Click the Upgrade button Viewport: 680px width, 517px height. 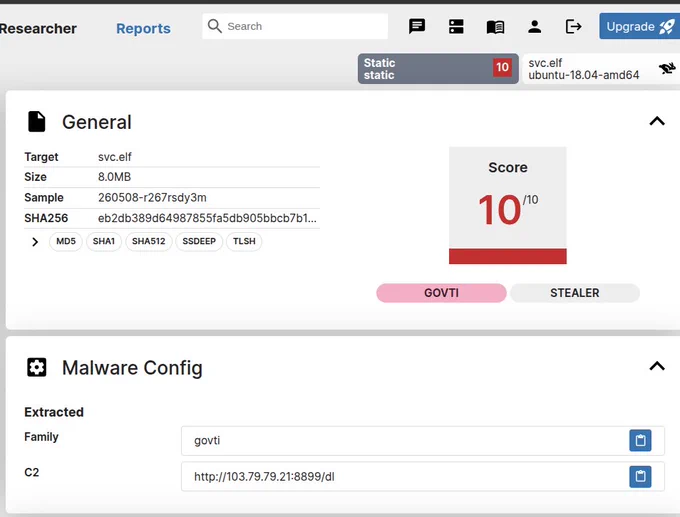coord(639,26)
